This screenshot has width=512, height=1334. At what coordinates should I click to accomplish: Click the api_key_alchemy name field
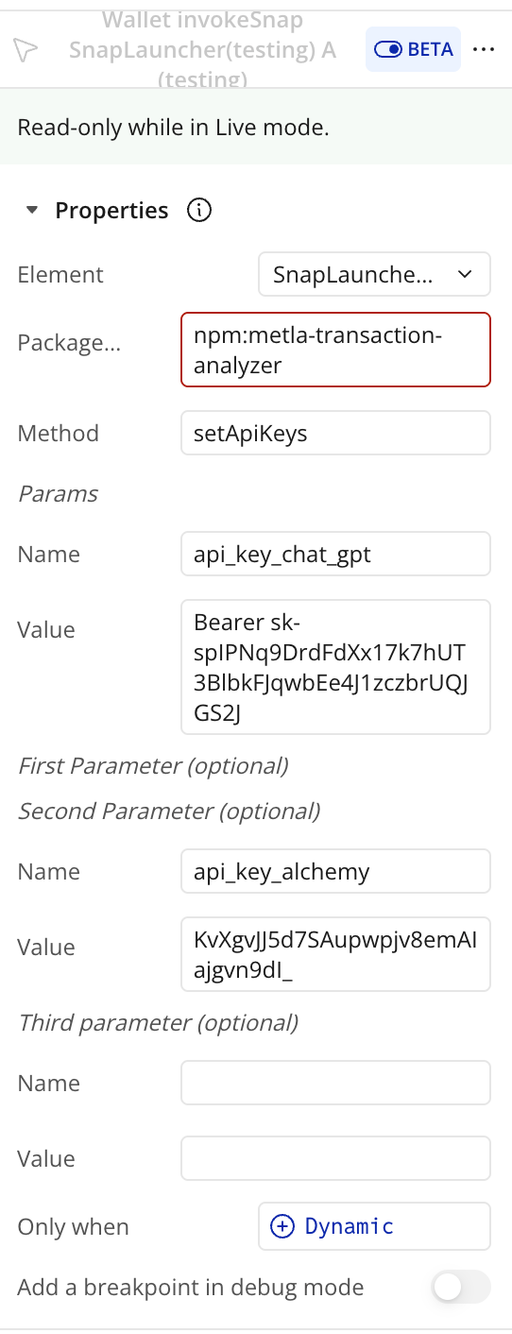coord(336,871)
